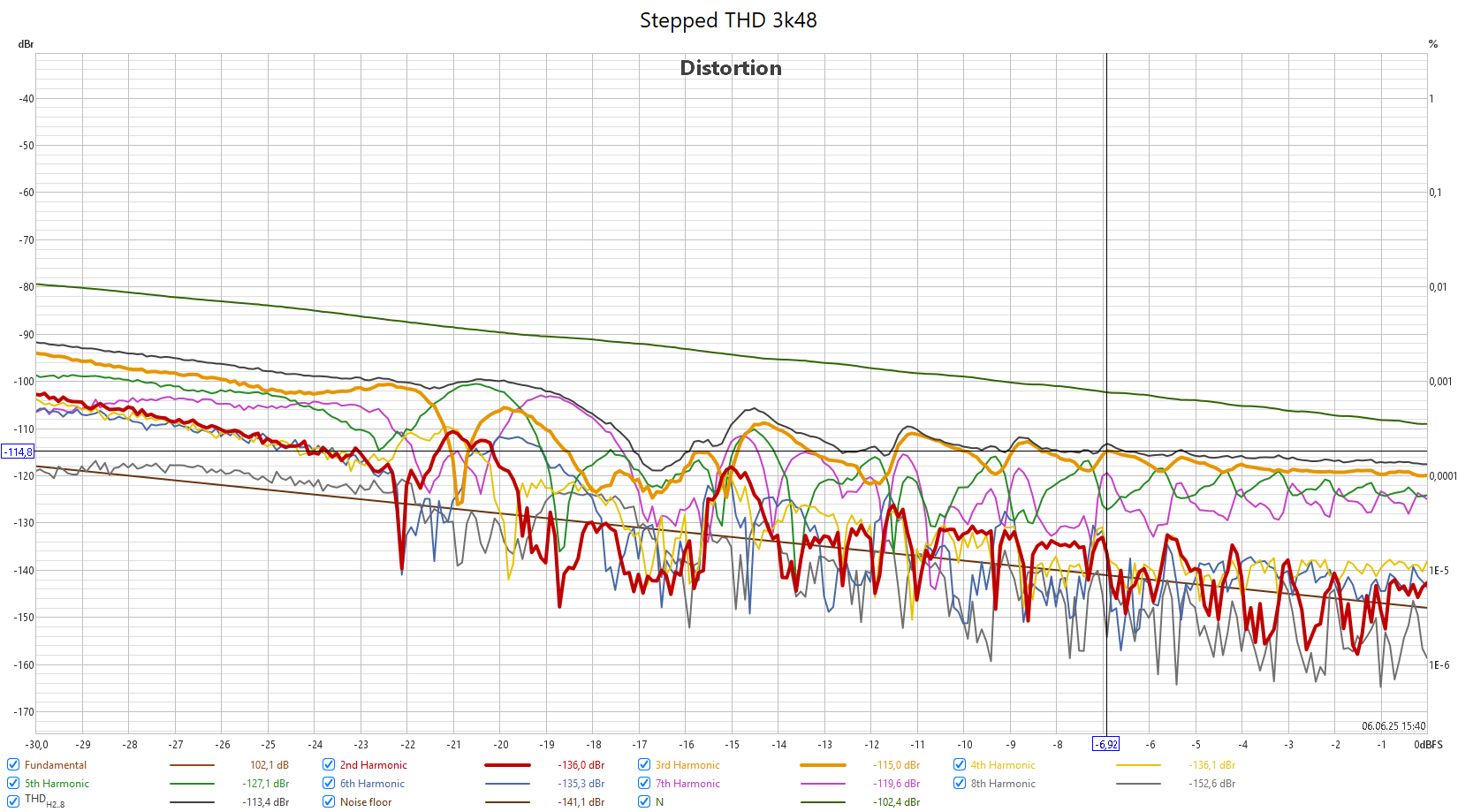Click the 5th Harmonic green line swatch
The height and width of the screenshot is (812, 1458).
[x=192, y=784]
